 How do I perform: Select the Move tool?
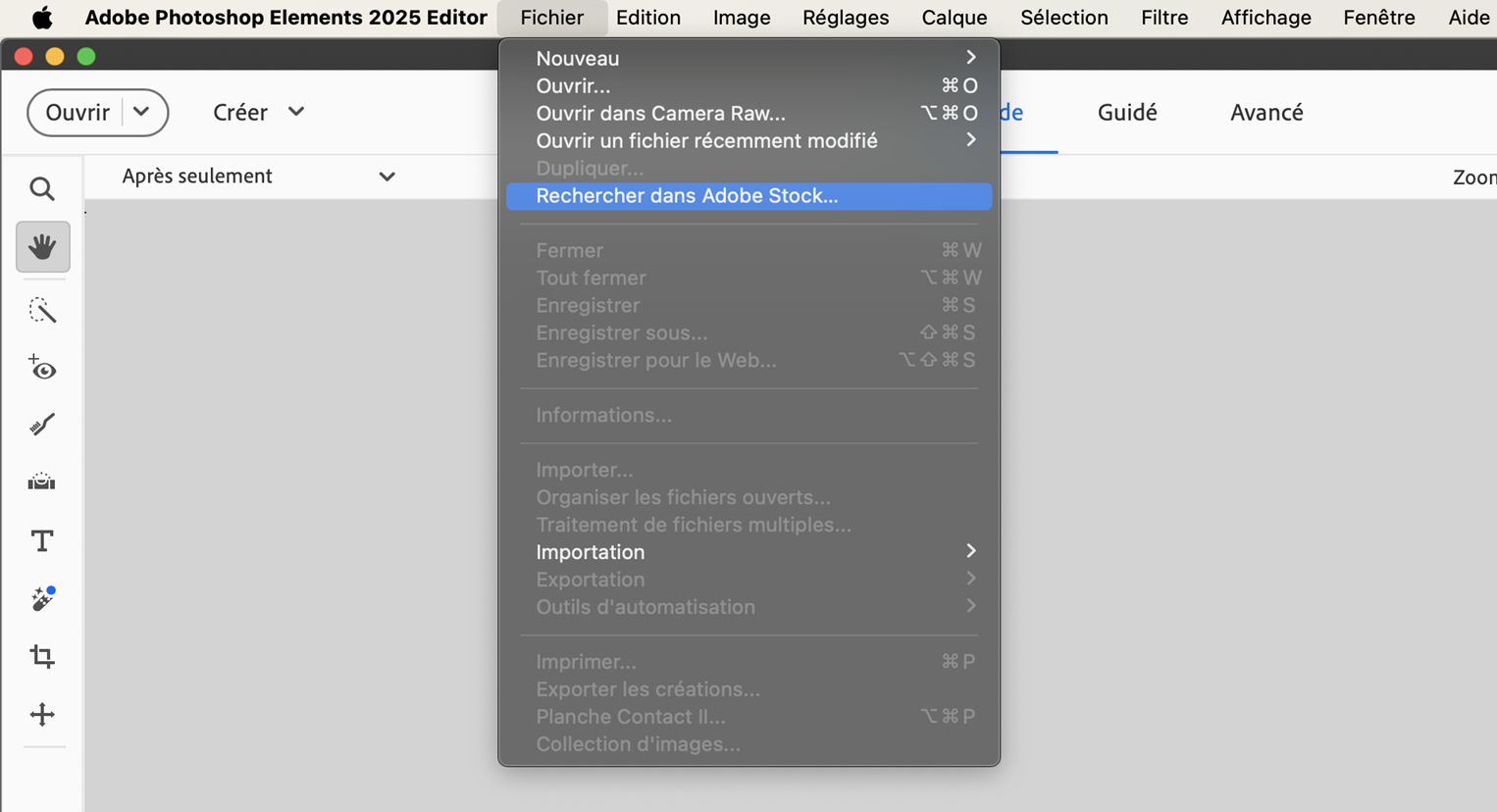(42, 714)
